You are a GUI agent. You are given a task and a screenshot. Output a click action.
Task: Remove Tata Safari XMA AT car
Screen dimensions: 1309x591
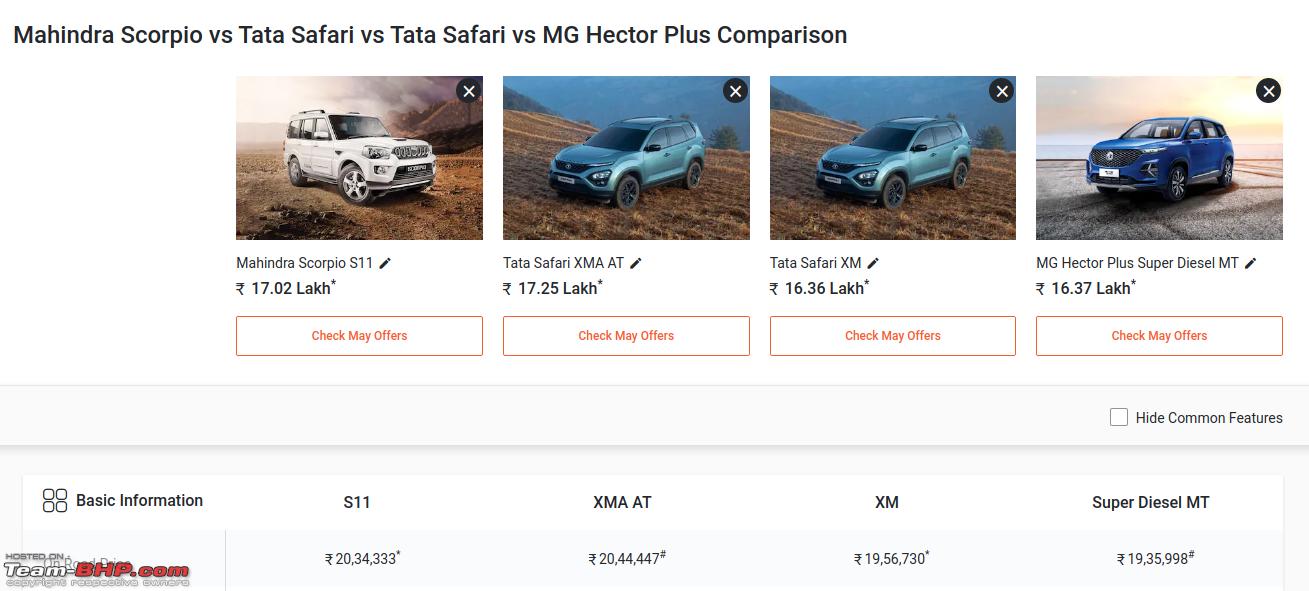735,91
